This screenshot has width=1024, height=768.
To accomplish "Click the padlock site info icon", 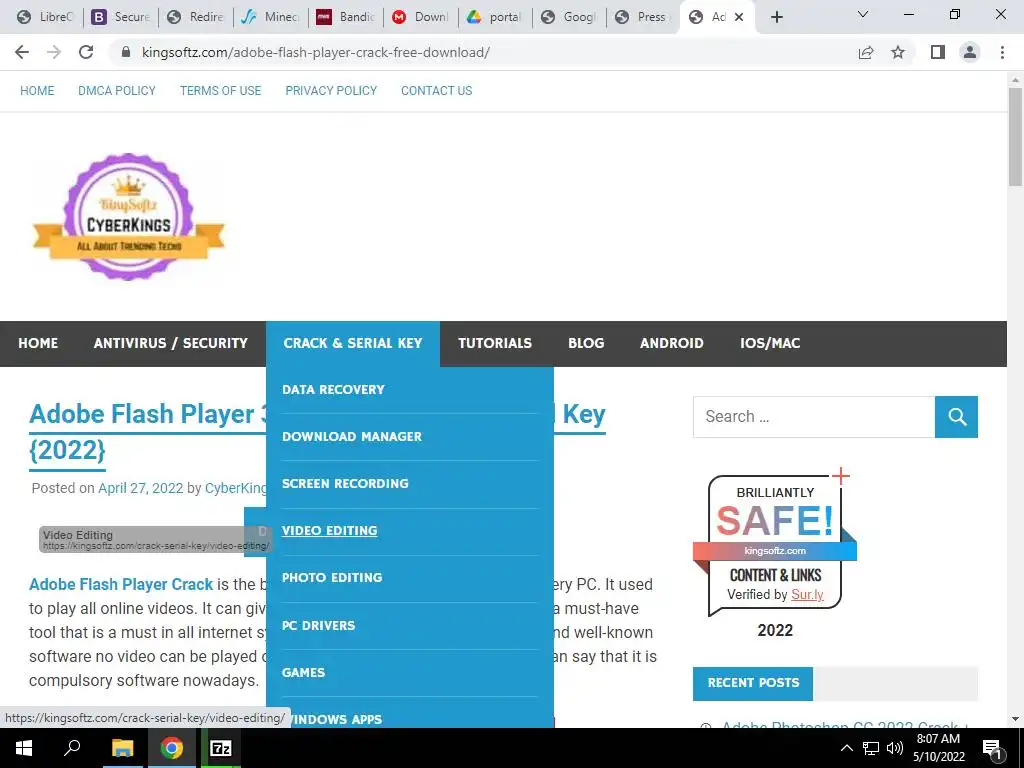I will 126,52.
